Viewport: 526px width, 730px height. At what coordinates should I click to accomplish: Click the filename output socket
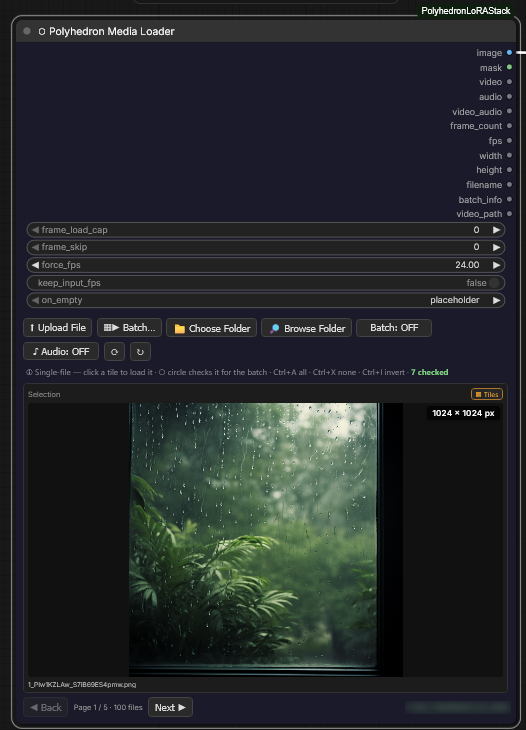tap(509, 184)
